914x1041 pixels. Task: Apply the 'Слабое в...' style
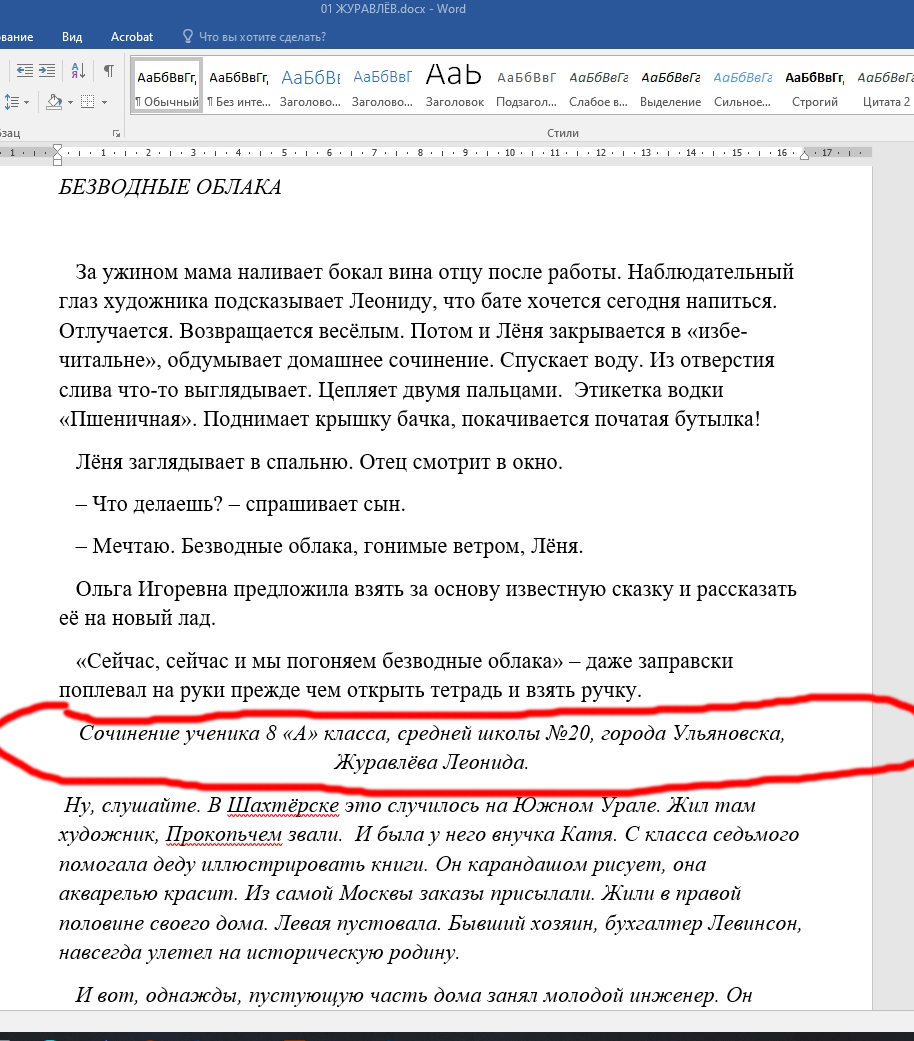(598, 86)
